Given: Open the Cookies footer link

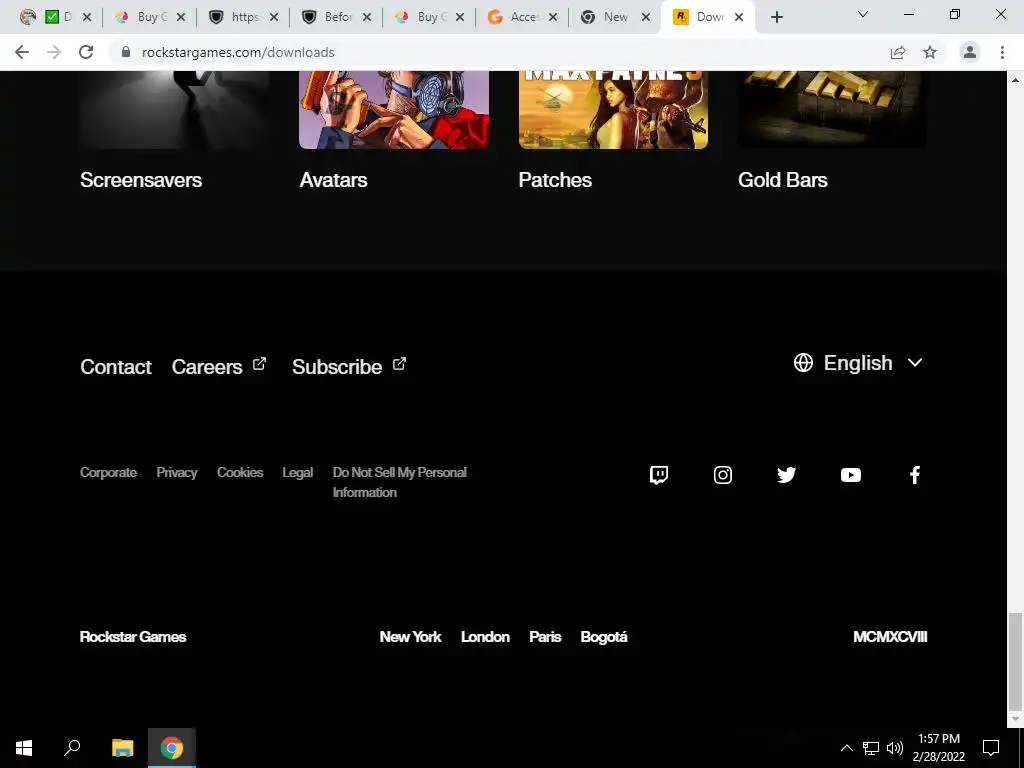Looking at the screenshot, I should click(240, 472).
